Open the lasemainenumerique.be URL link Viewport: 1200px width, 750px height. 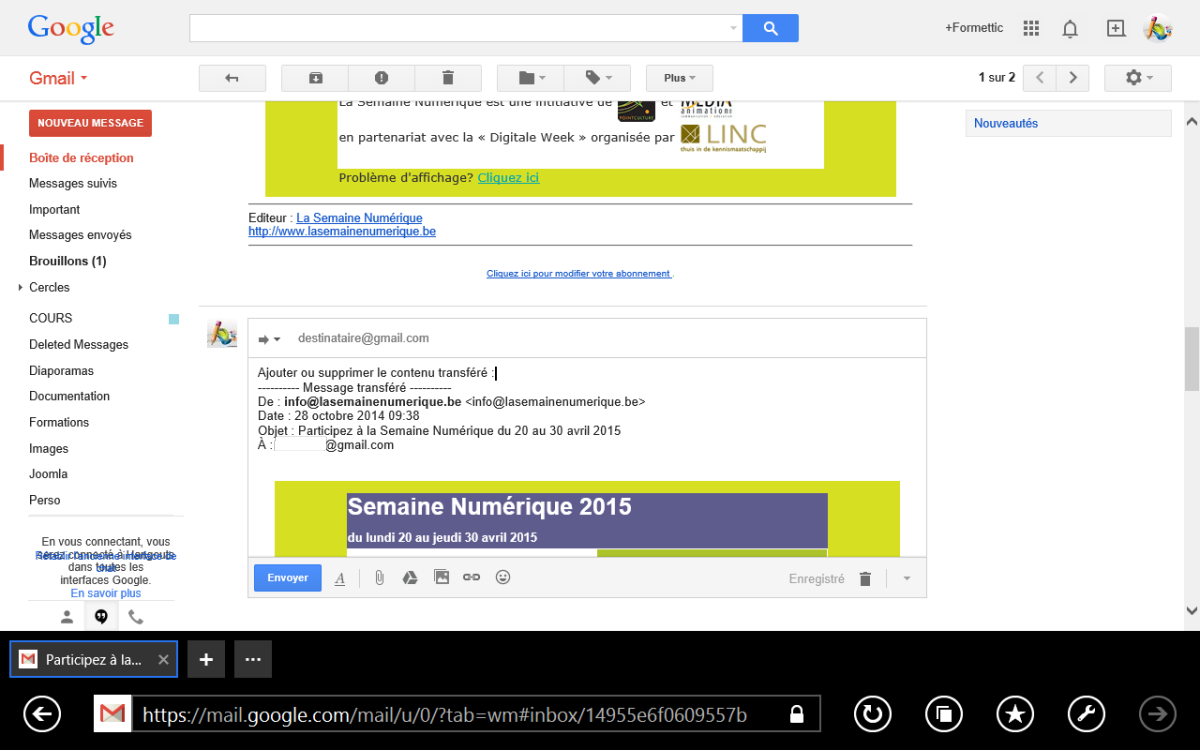tap(342, 231)
